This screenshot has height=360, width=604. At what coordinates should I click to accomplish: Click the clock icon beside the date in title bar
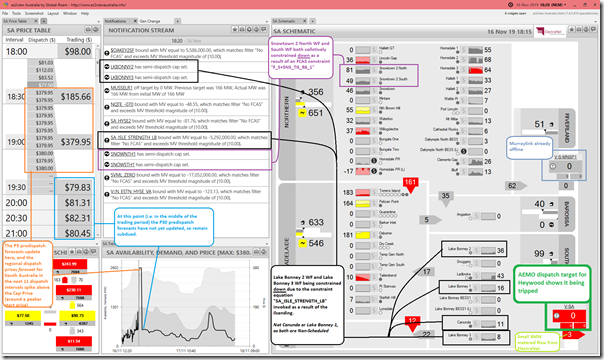tap(510, 5)
